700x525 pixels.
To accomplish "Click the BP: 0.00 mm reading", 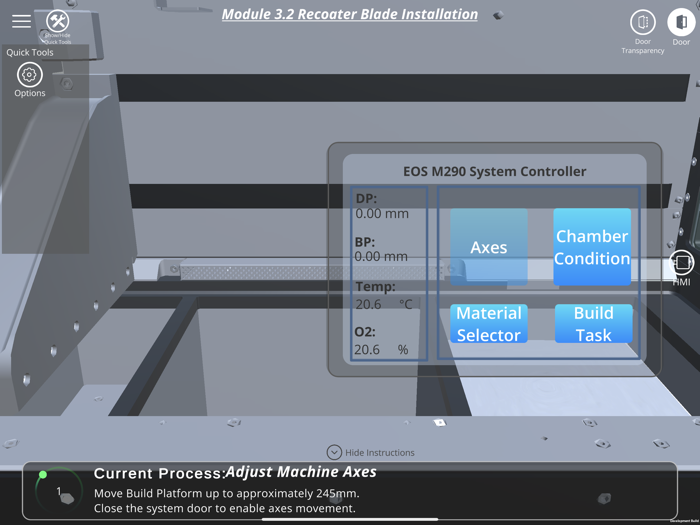I will tap(381, 249).
